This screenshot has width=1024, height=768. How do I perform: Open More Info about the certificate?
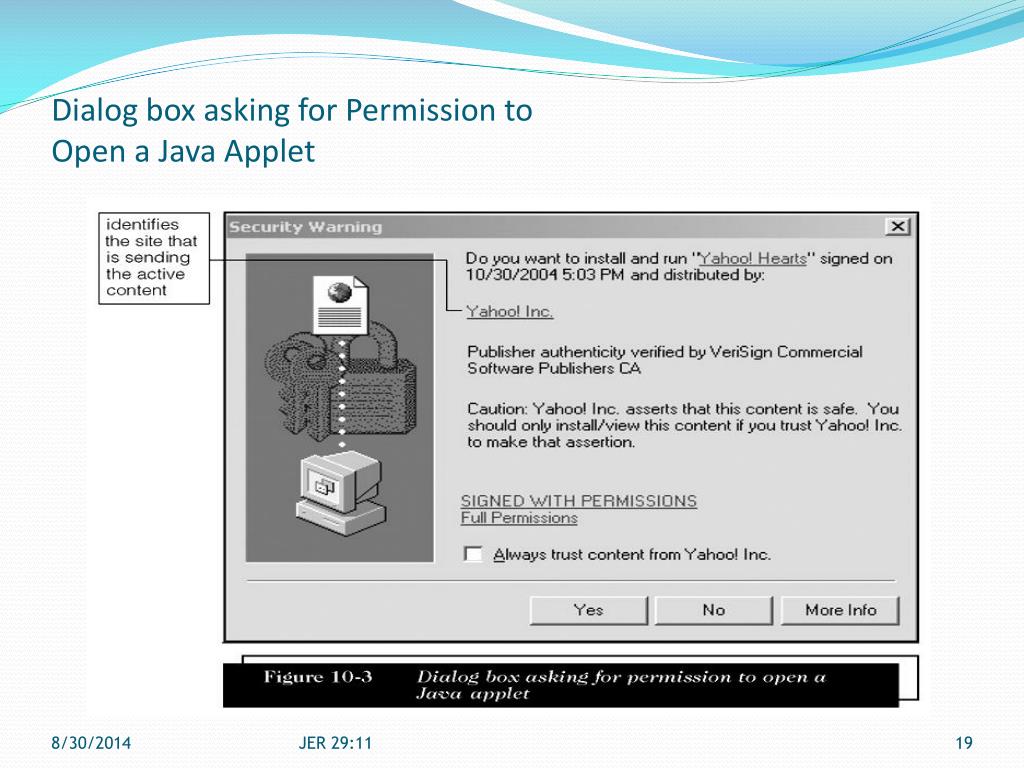click(840, 610)
